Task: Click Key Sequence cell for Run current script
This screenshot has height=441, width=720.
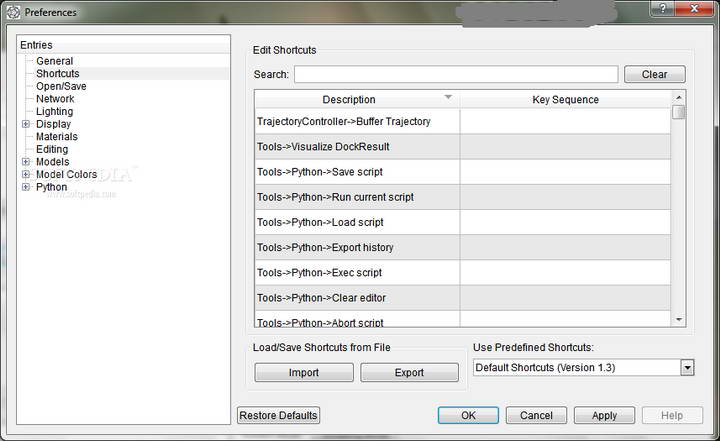Action: (x=565, y=197)
